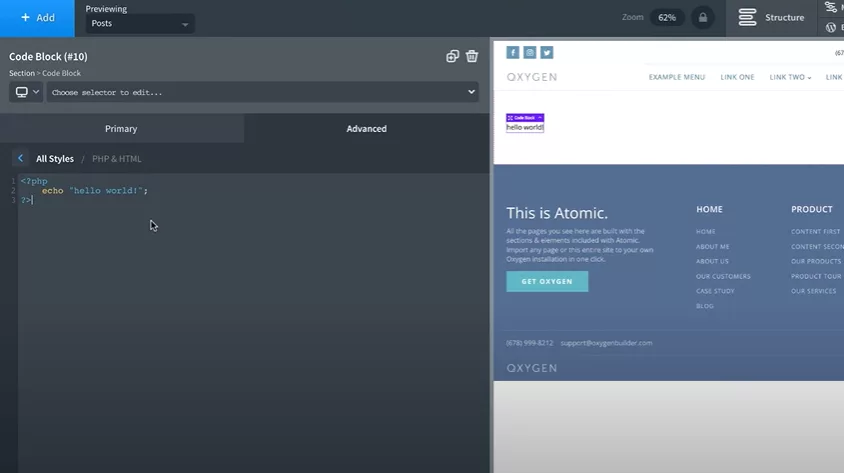The width and height of the screenshot is (844, 473).
Task: Click CONTENT FIRST footer link
Action: [x=815, y=231]
